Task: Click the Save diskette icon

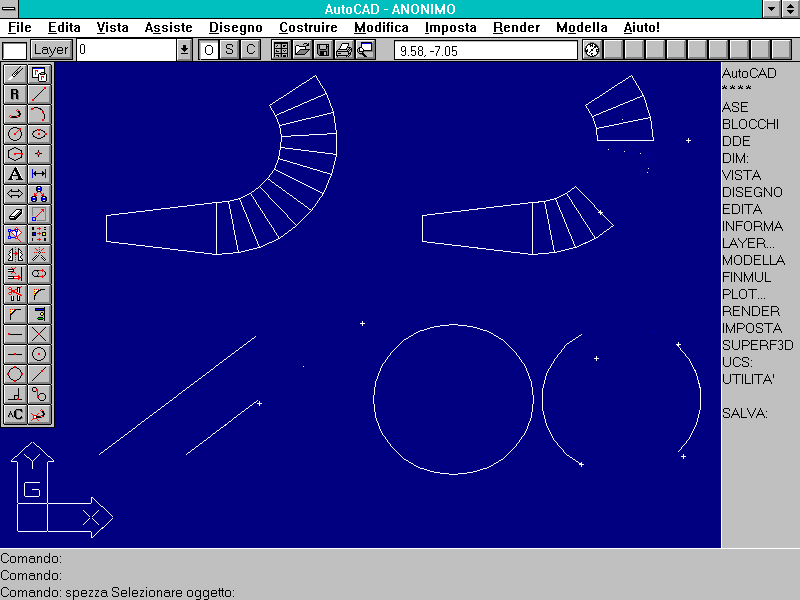Action: tap(323, 49)
